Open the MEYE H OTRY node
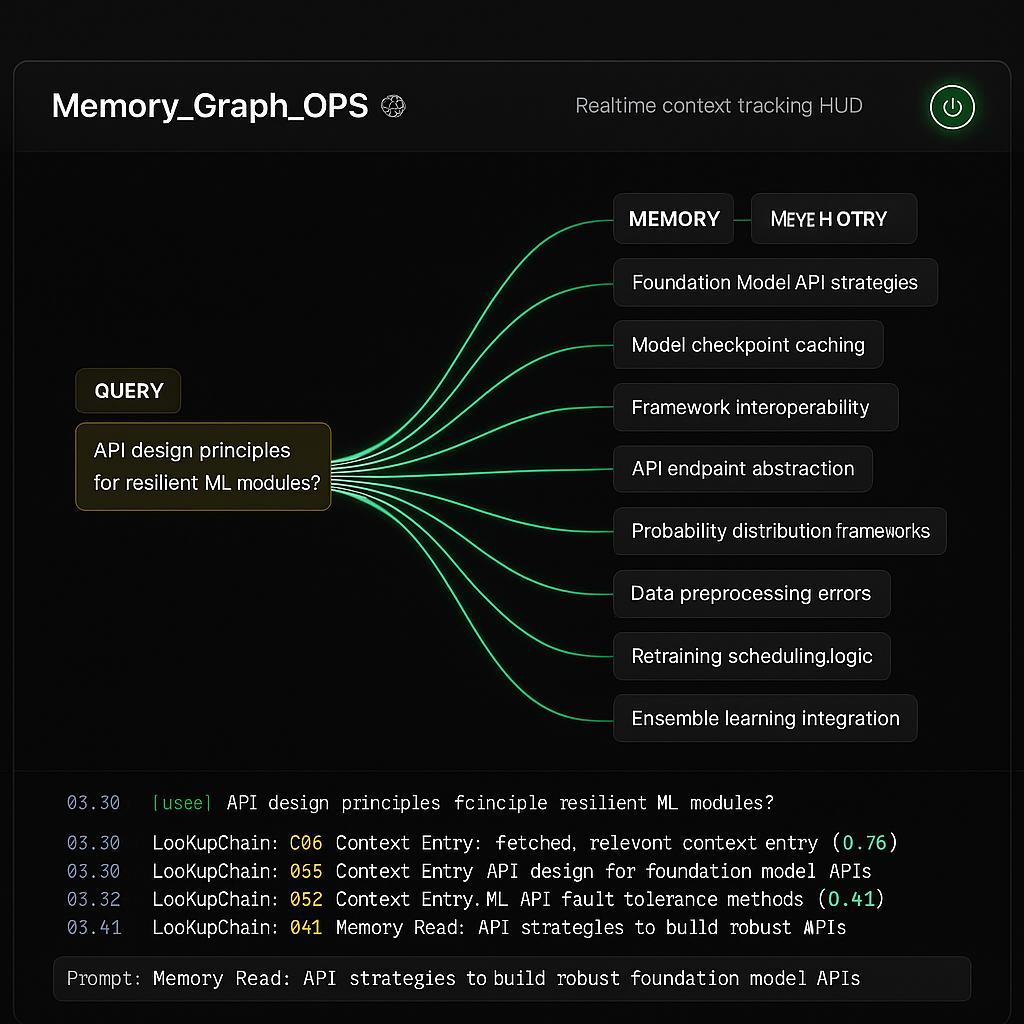This screenshot has width=1024, height=1024. 834,219
